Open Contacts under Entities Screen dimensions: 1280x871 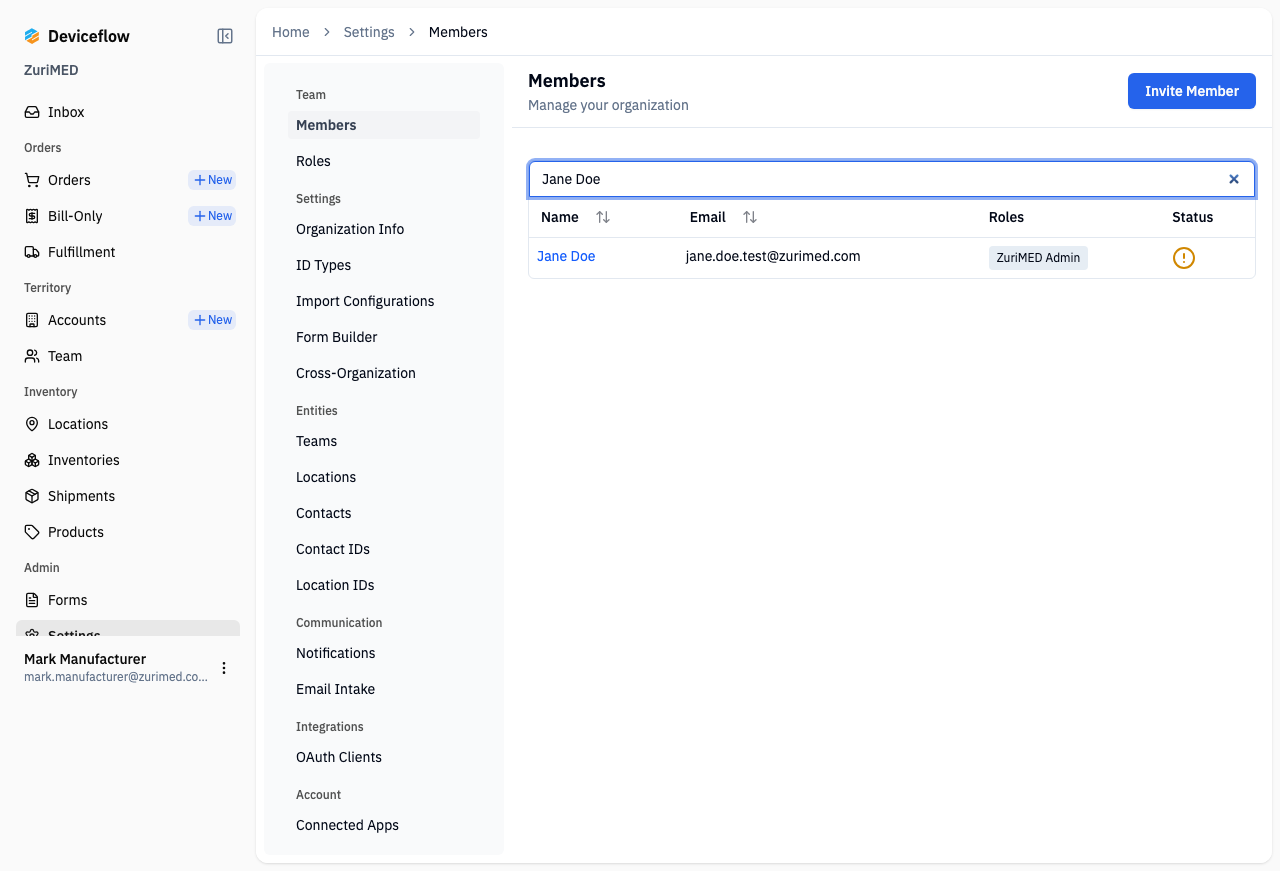click(x=384, y=513)
